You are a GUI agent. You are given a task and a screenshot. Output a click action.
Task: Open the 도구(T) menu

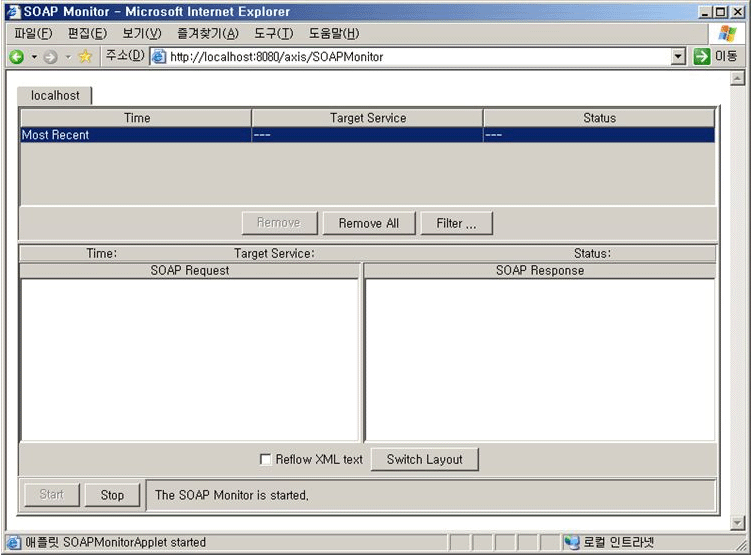tap(273, 34)
